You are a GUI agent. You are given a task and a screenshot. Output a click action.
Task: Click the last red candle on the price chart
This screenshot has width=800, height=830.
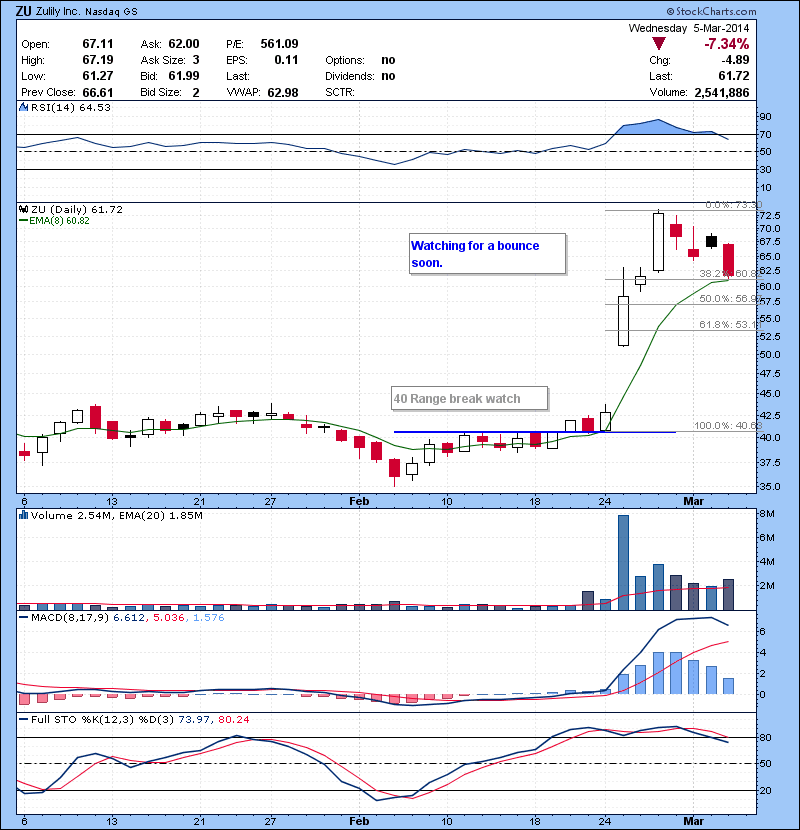pyautogui.click(x=729, y=259)
